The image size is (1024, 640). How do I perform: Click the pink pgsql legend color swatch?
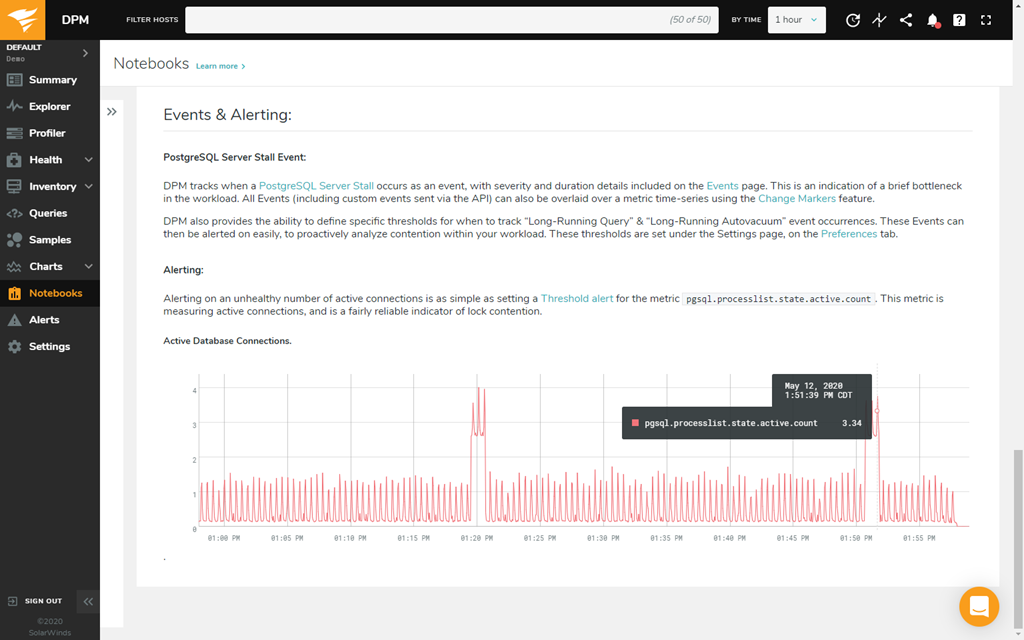635,423
